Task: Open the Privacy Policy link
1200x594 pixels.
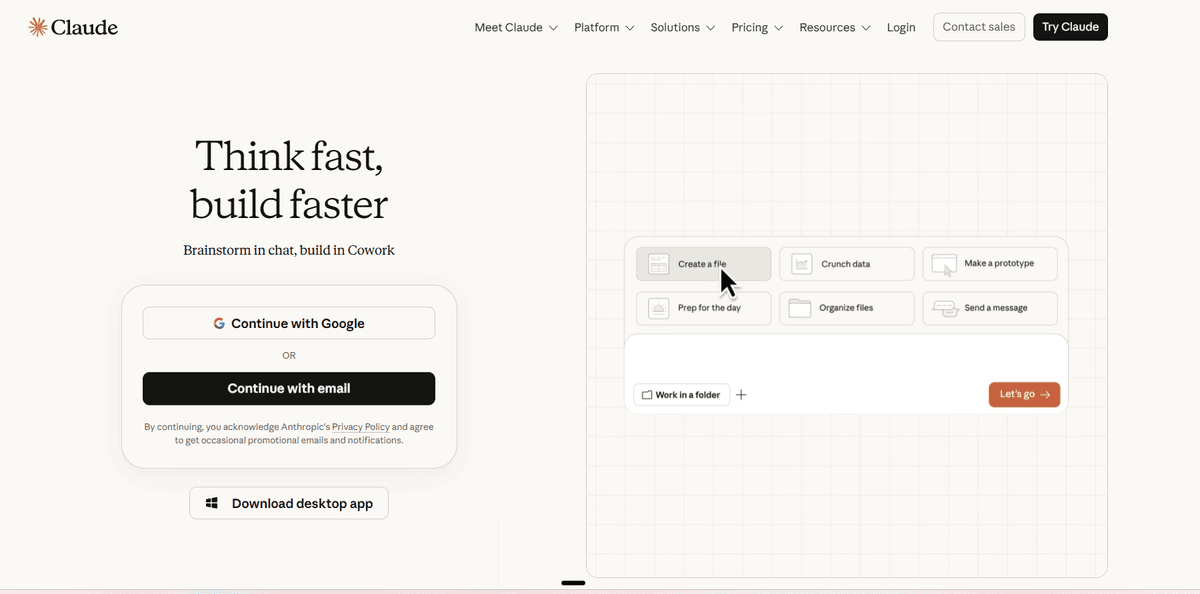Action: click(x=360, y=427)
